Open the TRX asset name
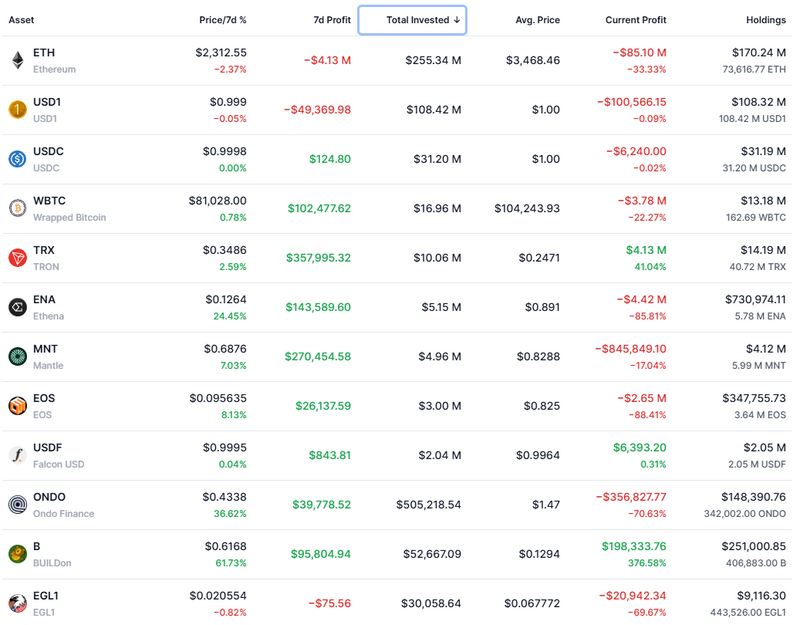This screenshot has height=625, width=800. pos(44,250)
